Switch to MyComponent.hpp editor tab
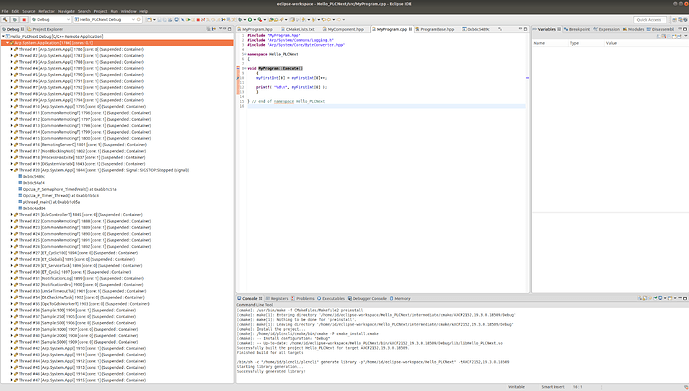This screenshot has width=689, height=391. click(345, 29)
